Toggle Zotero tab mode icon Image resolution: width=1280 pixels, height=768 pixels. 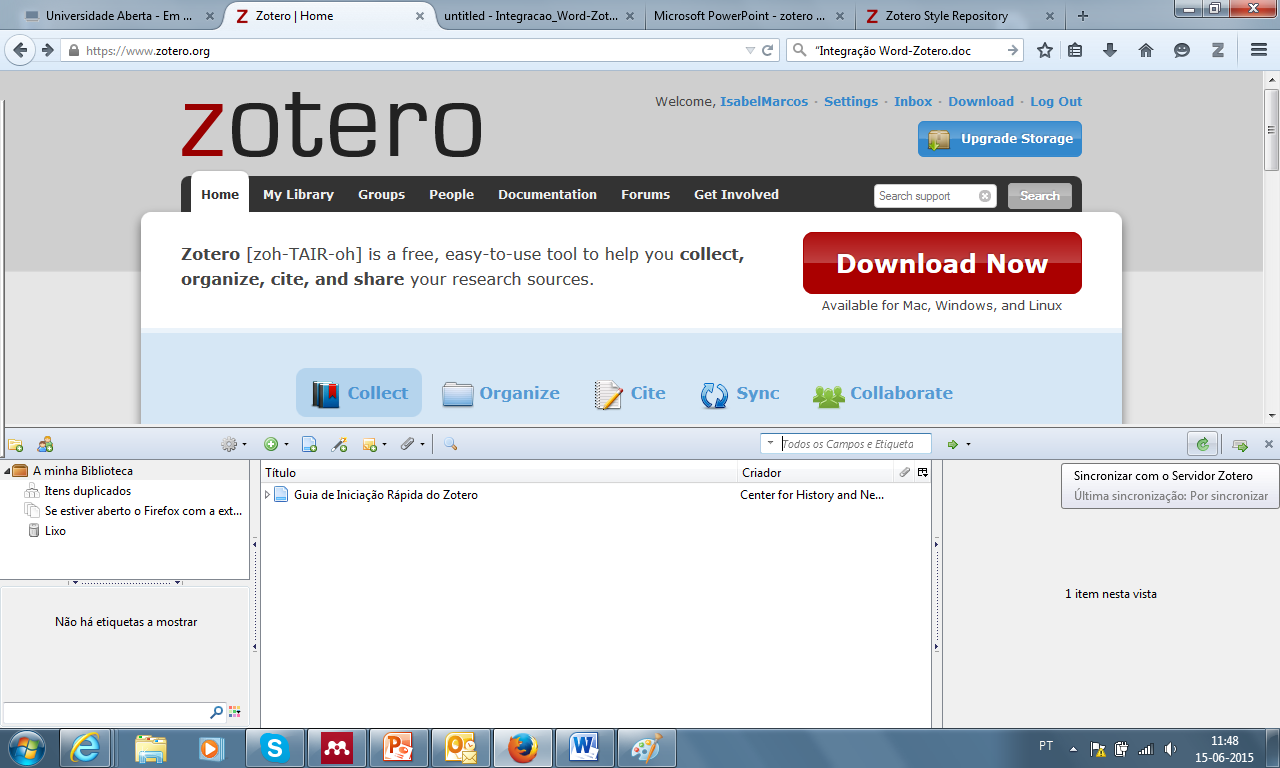point(1240,444)
